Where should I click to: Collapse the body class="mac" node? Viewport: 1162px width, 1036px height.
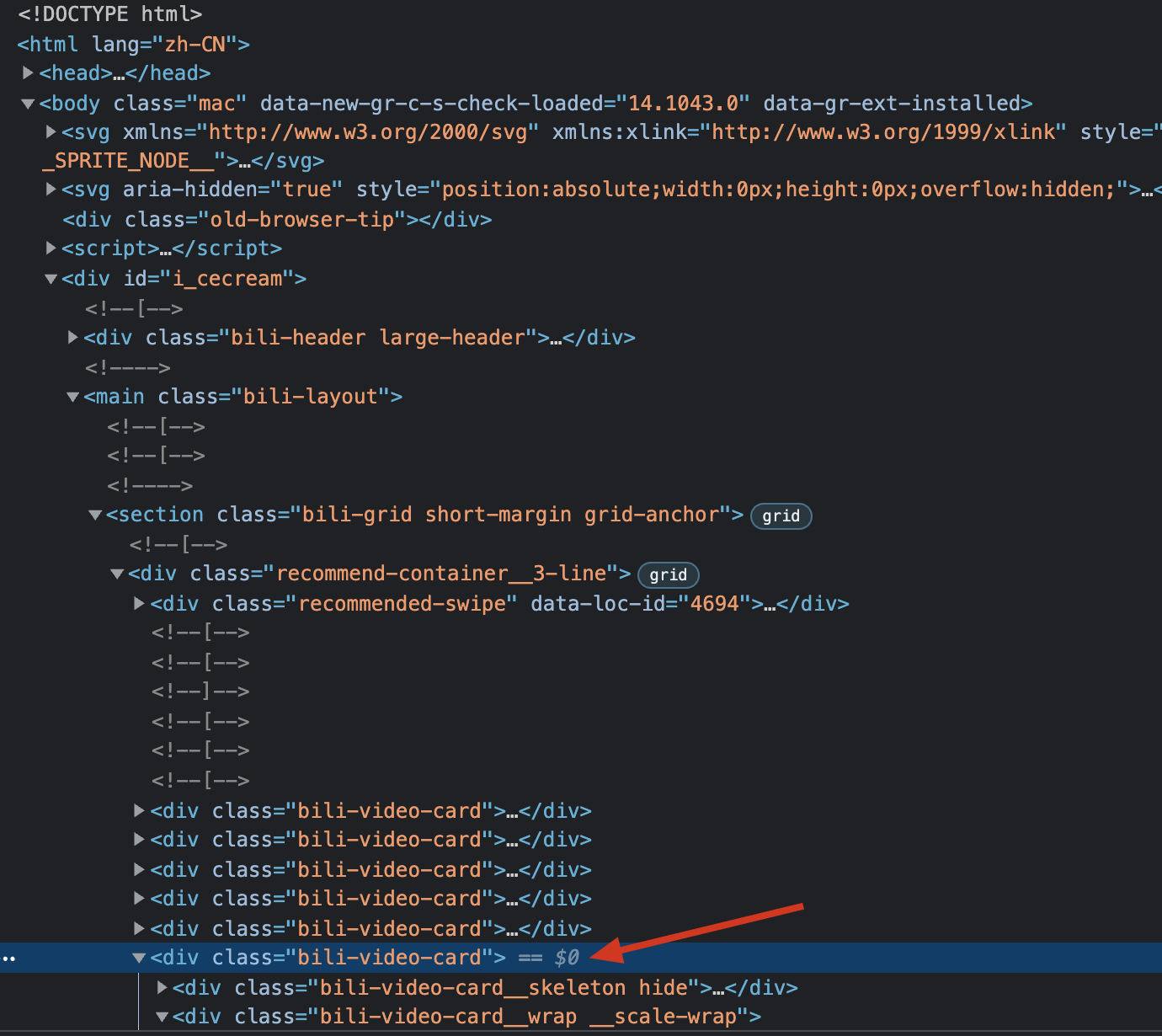tap(28, 104)
